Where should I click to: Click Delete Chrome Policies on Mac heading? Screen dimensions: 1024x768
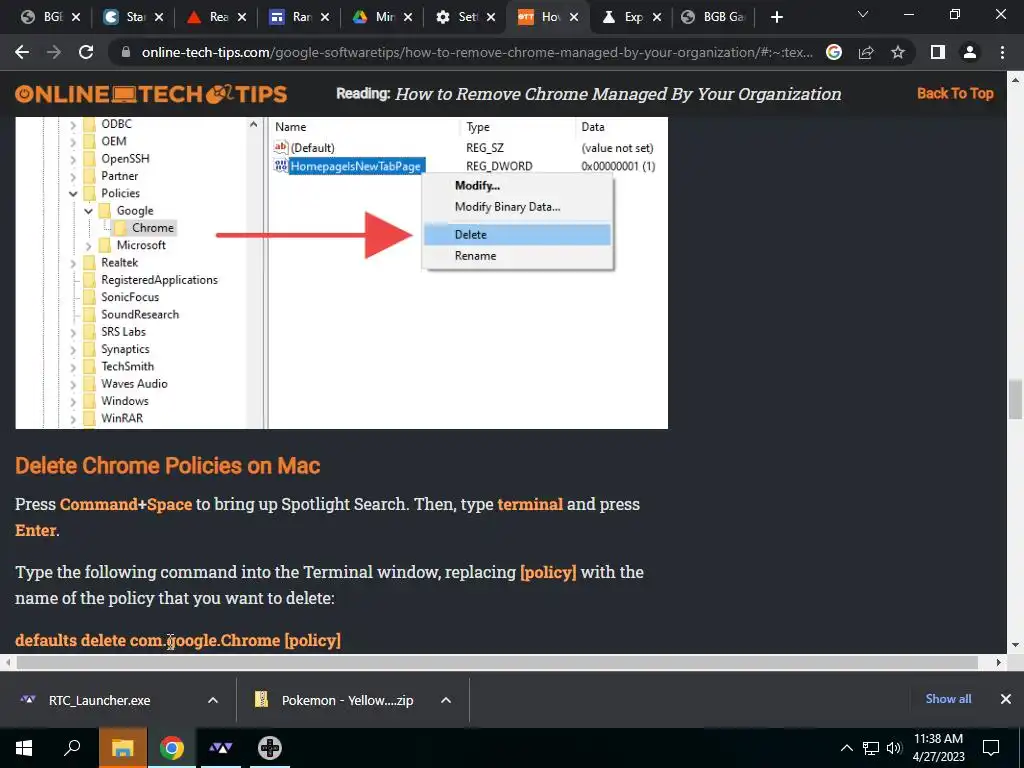point(168,466)
